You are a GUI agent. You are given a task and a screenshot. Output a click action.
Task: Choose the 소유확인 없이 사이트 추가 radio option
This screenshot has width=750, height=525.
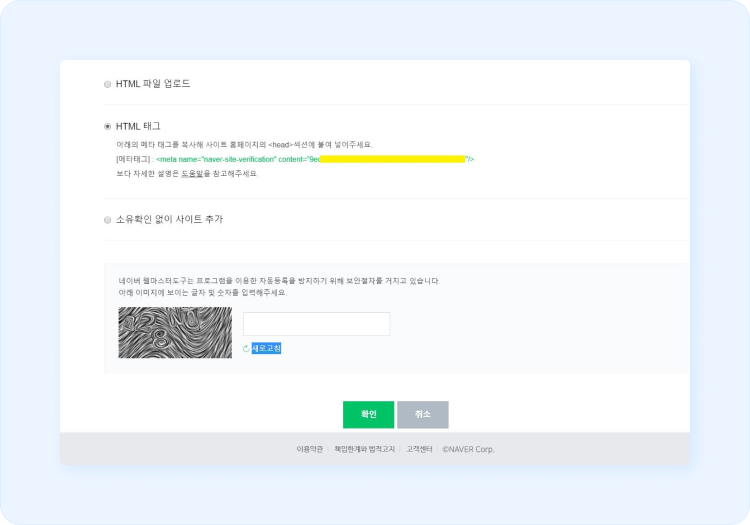pyautogui.click(x=108, y=220)
